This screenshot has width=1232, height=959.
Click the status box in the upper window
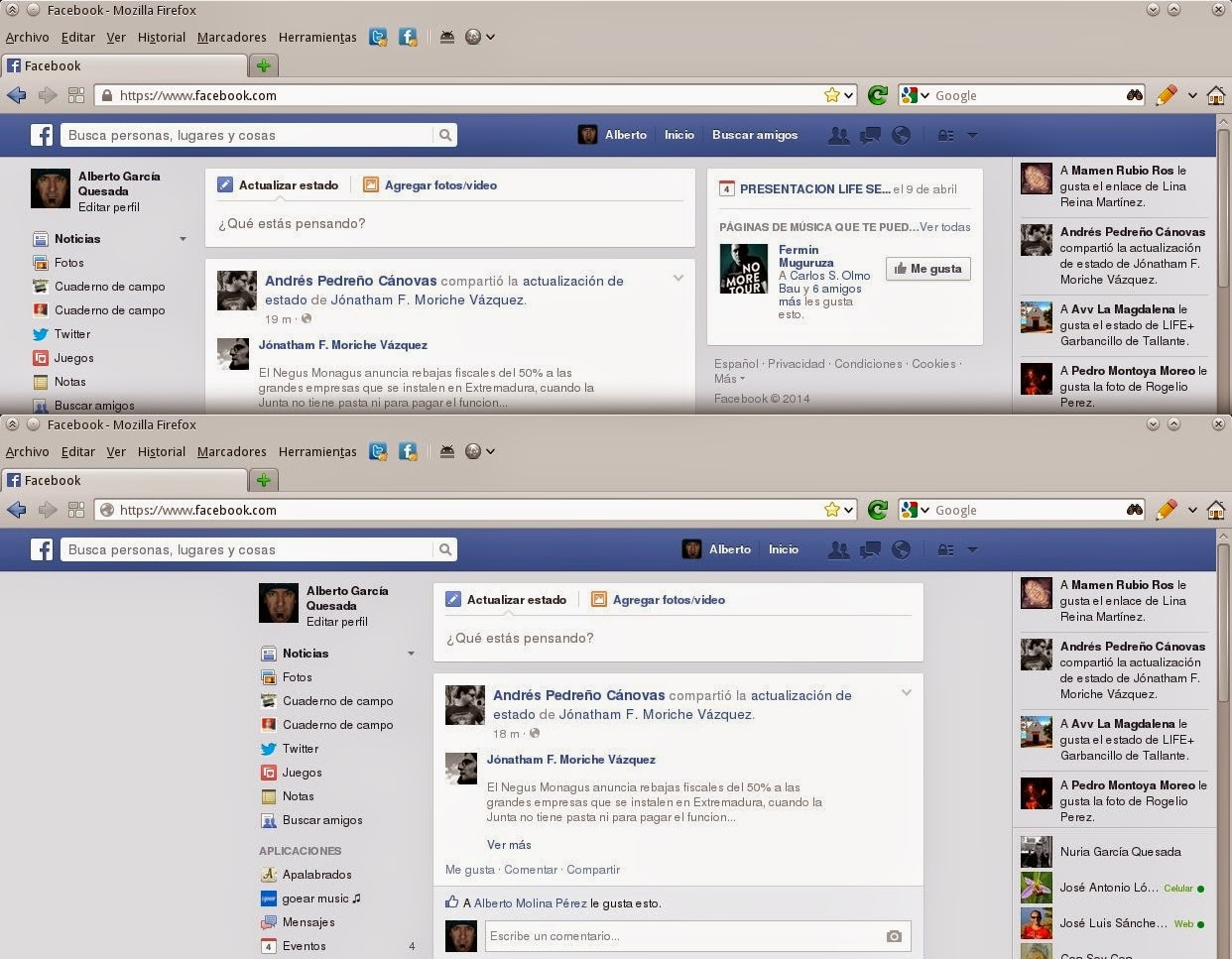tap(449, 224)
